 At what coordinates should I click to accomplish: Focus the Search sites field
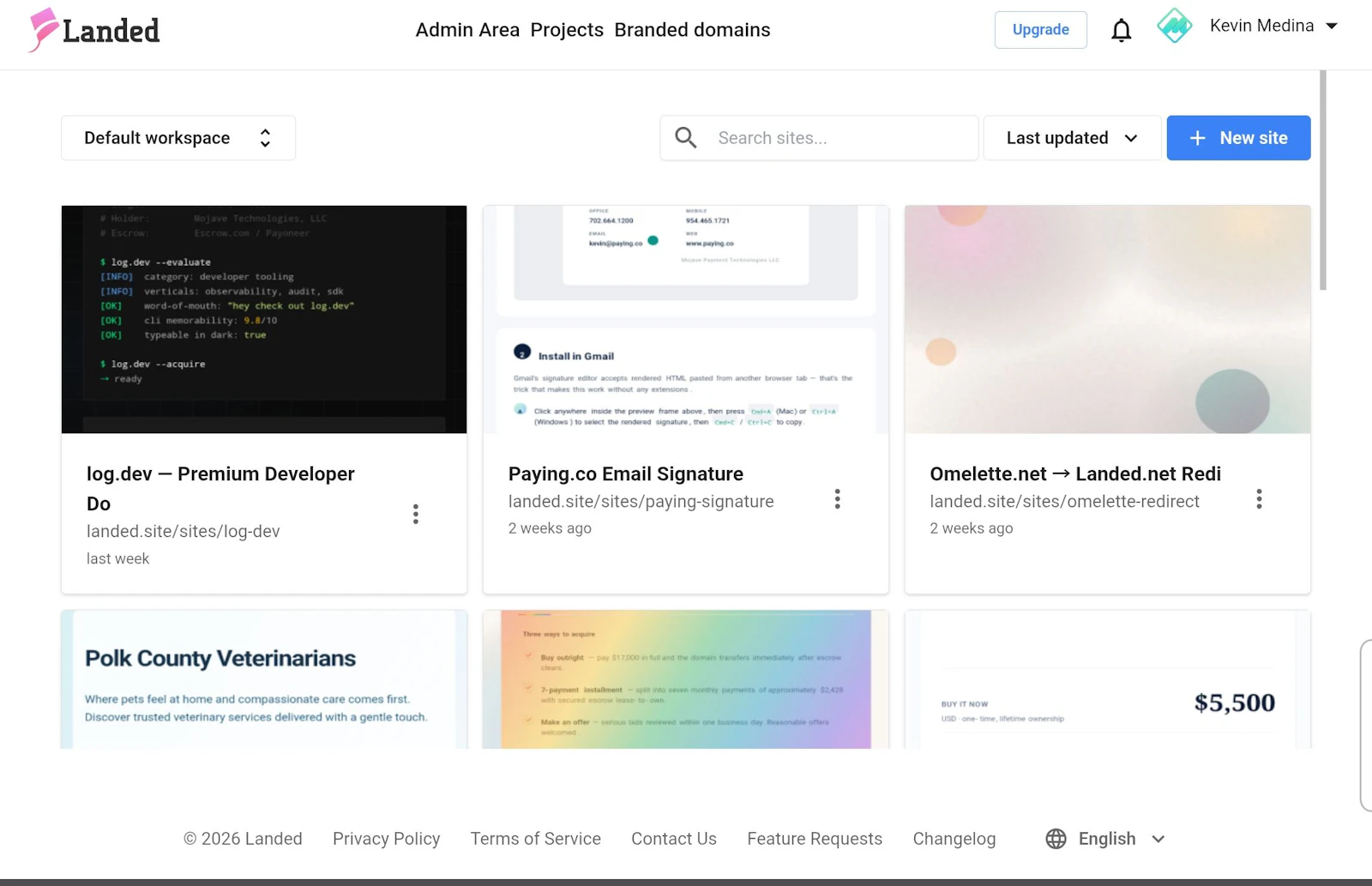[819, 138]
